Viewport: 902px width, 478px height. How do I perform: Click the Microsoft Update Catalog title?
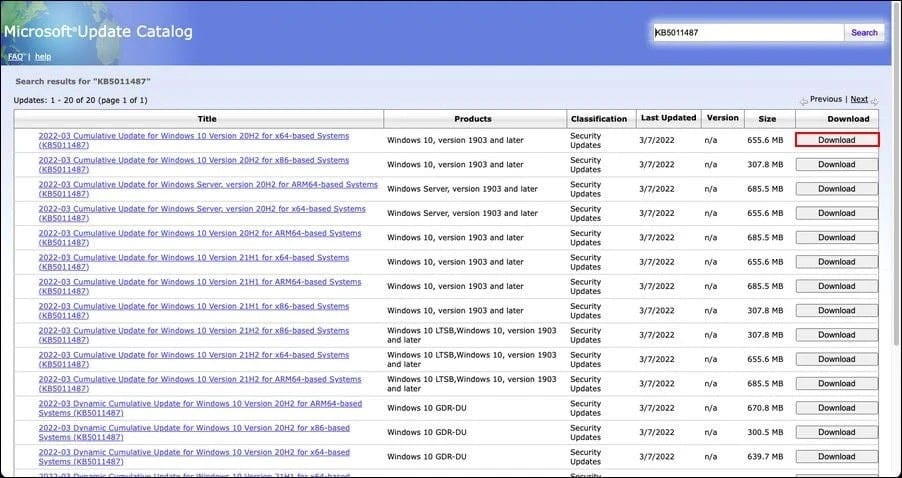(98, 32)
